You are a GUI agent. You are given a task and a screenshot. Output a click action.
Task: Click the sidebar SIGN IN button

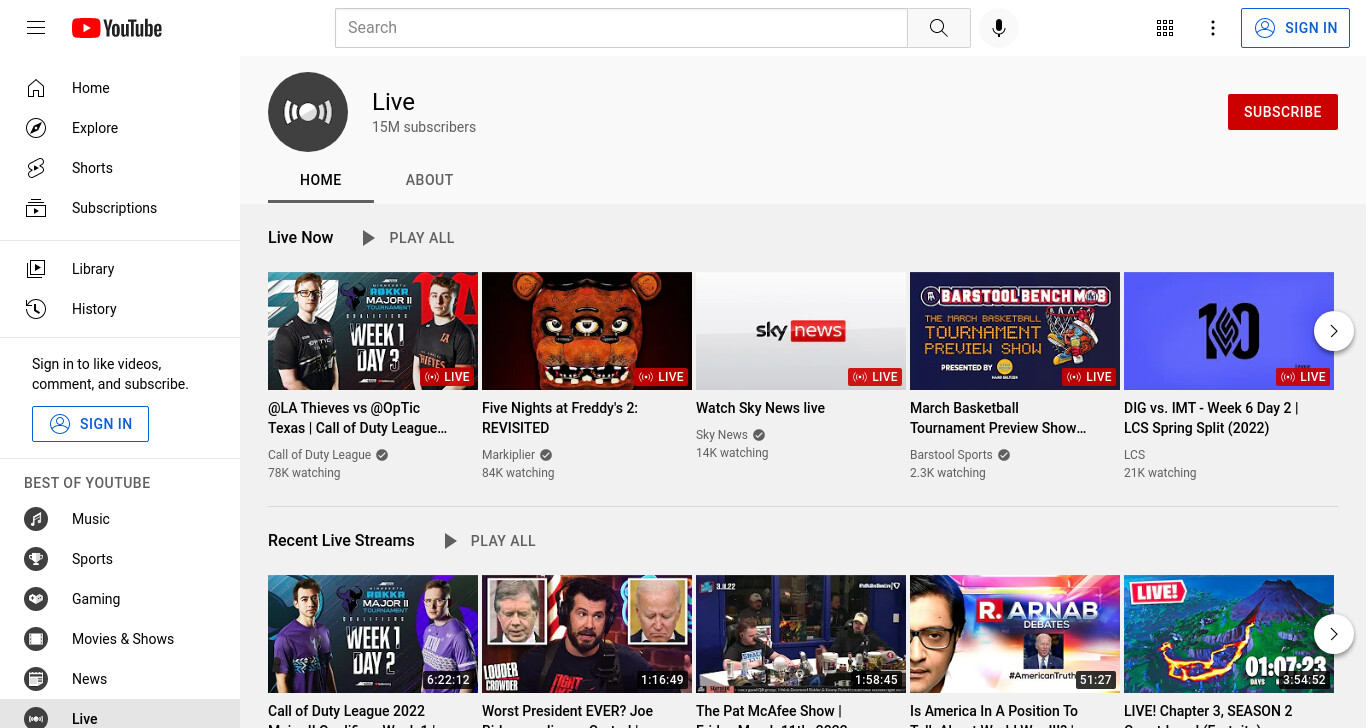coord(90,424)
